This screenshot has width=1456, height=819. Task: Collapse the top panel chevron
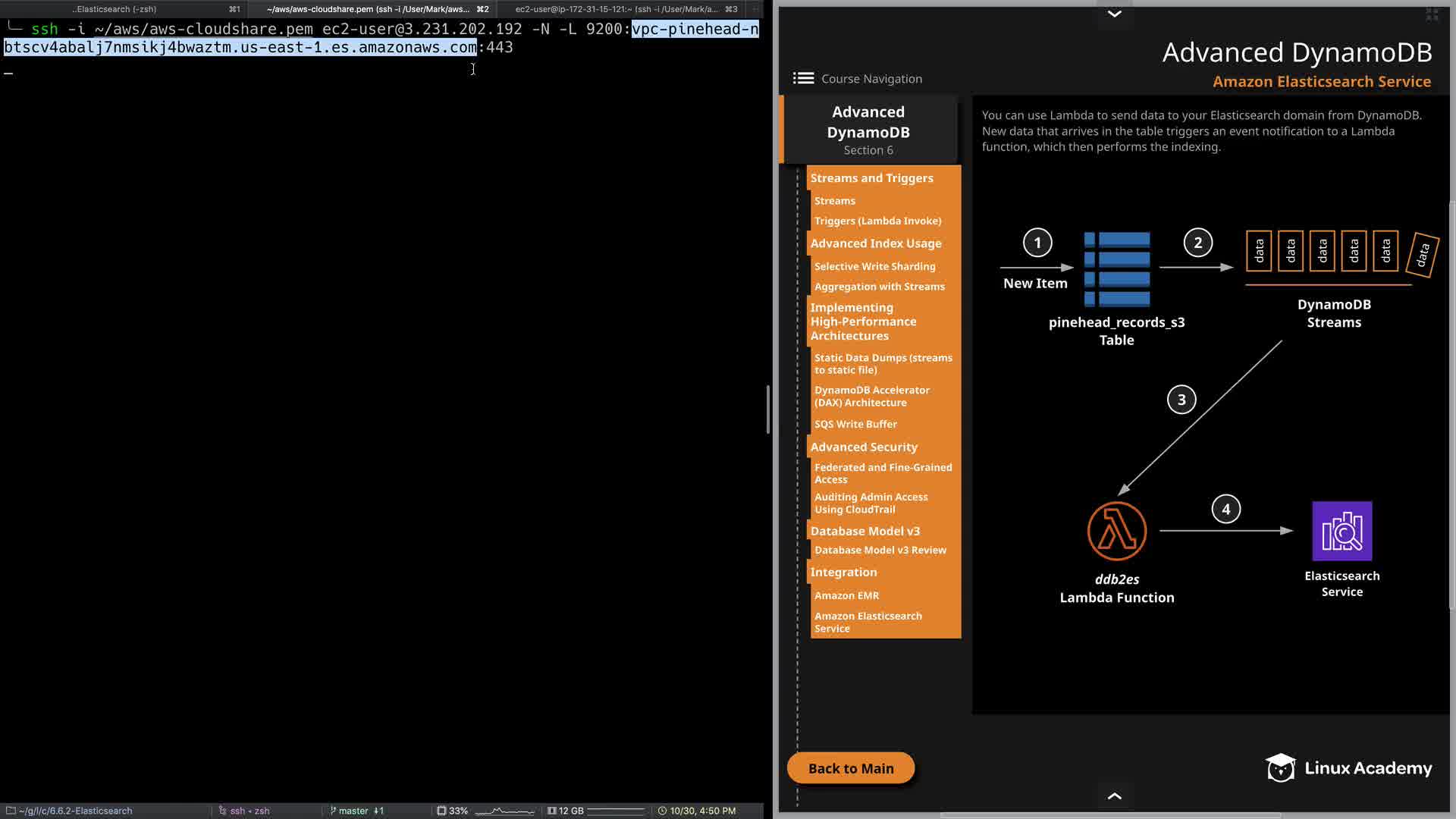[x=1114, y=14]
